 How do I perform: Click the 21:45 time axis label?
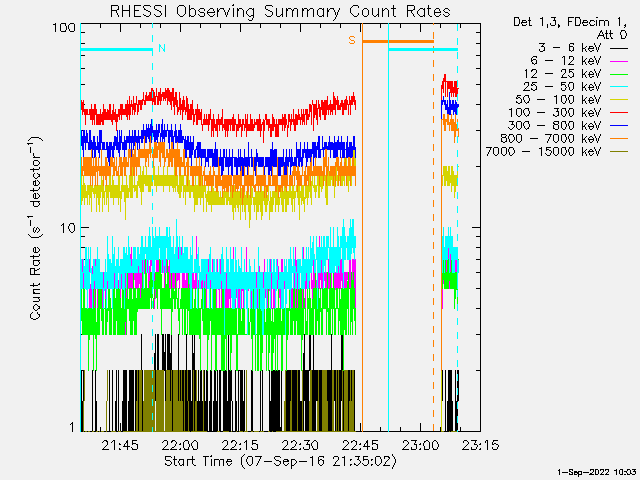point(120,445)
